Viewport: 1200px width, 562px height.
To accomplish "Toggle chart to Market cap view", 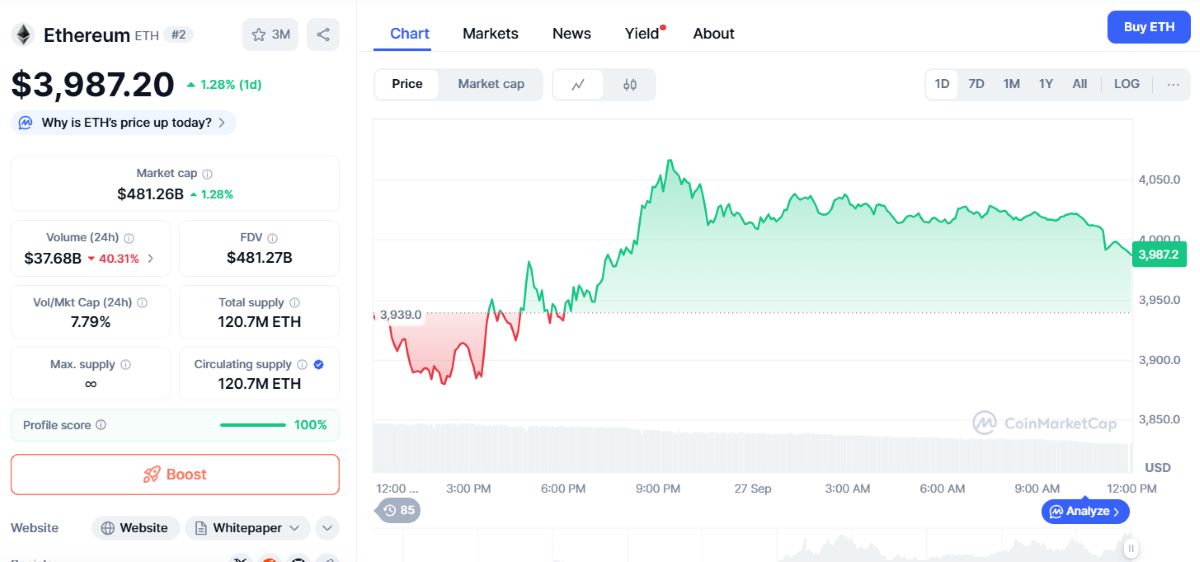I will 491,84.
